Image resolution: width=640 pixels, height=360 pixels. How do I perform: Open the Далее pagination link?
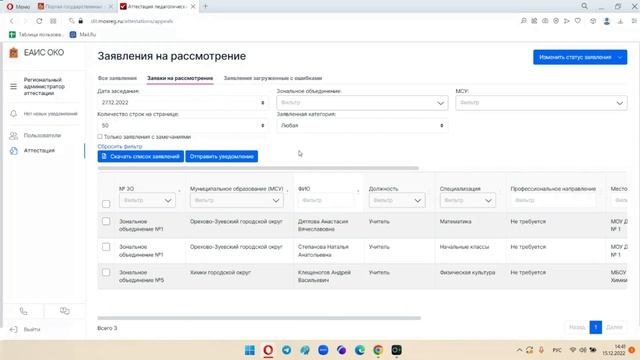click(614, 327)
